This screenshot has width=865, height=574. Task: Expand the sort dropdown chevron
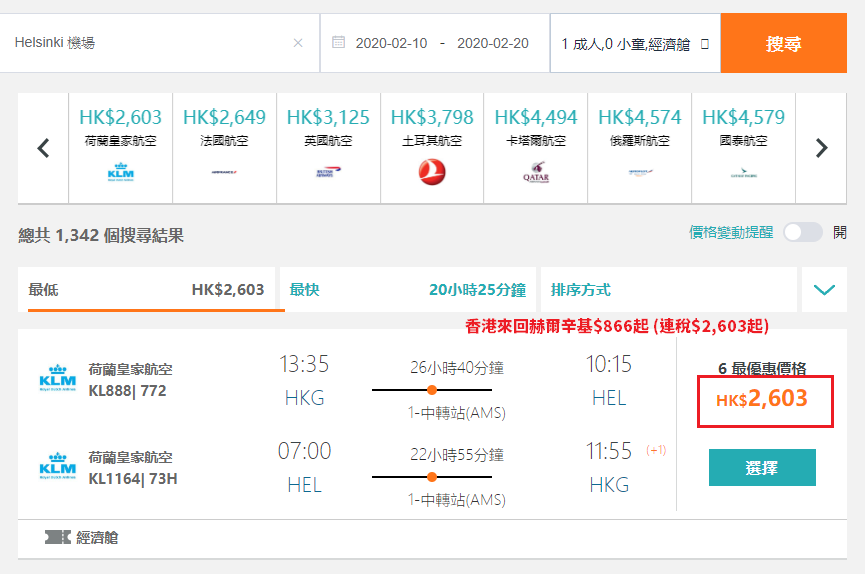tap(824, 290)
